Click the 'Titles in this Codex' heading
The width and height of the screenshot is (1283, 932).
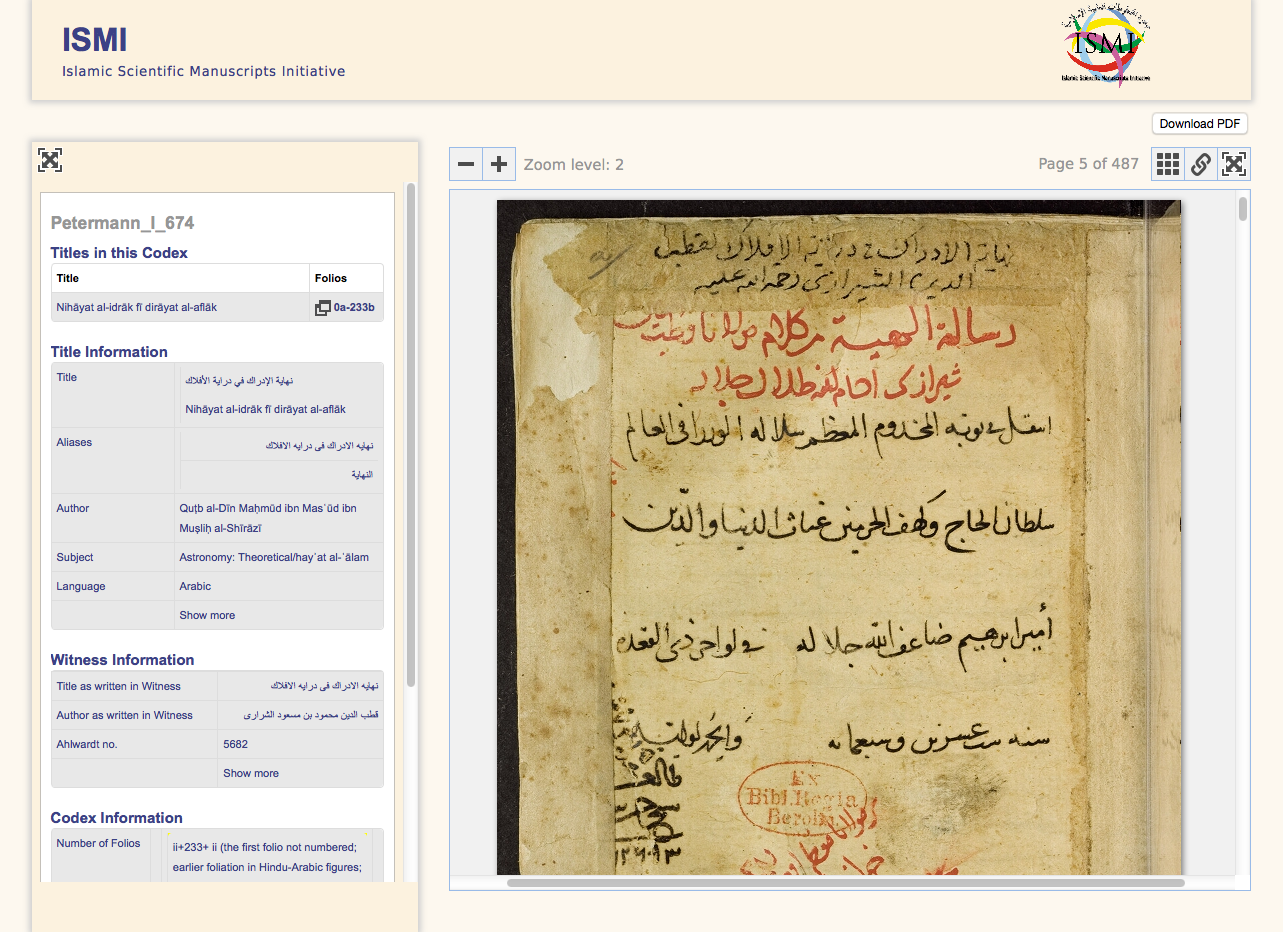[119, 253]
